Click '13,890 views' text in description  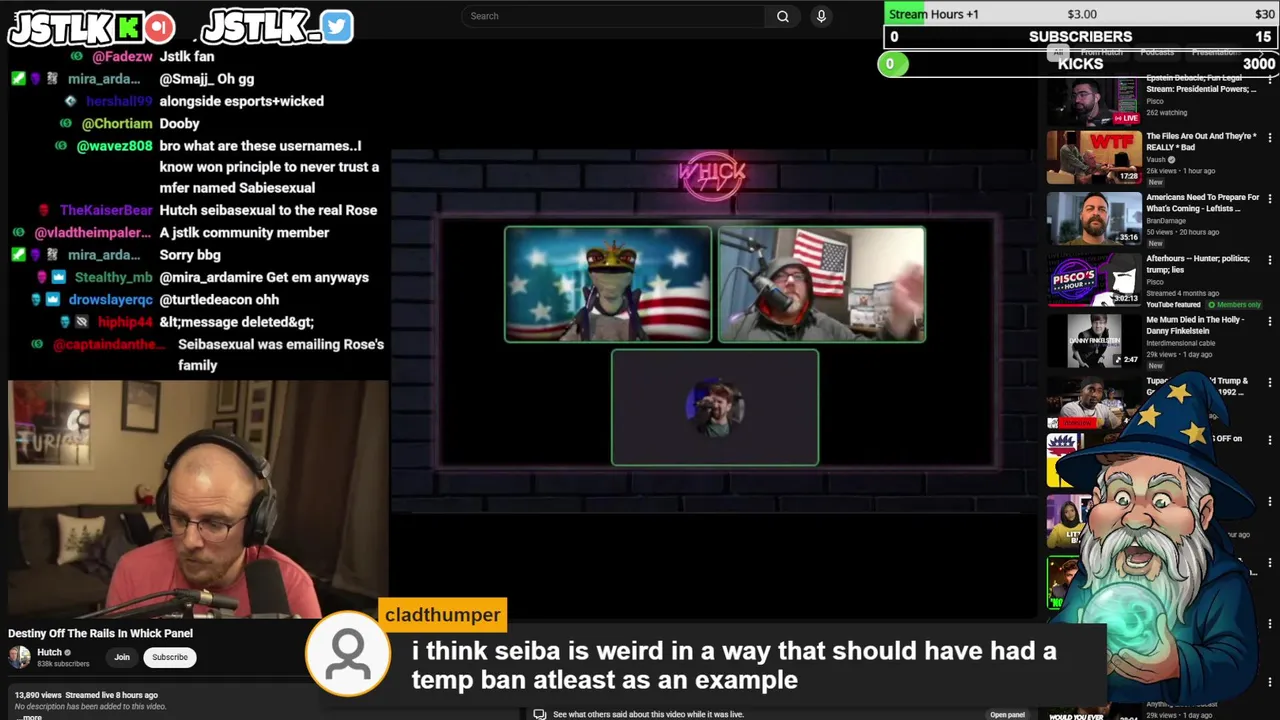click(38, 695)
